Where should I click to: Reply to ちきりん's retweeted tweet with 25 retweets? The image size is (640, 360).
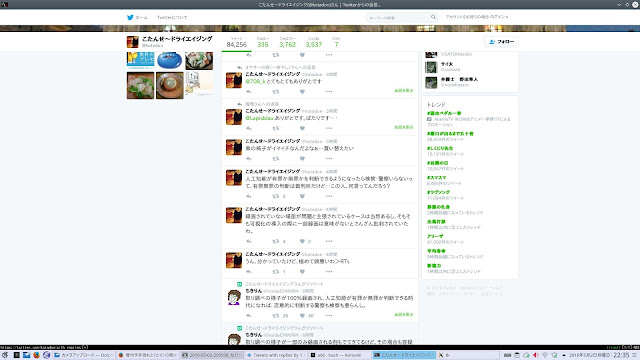249,316
